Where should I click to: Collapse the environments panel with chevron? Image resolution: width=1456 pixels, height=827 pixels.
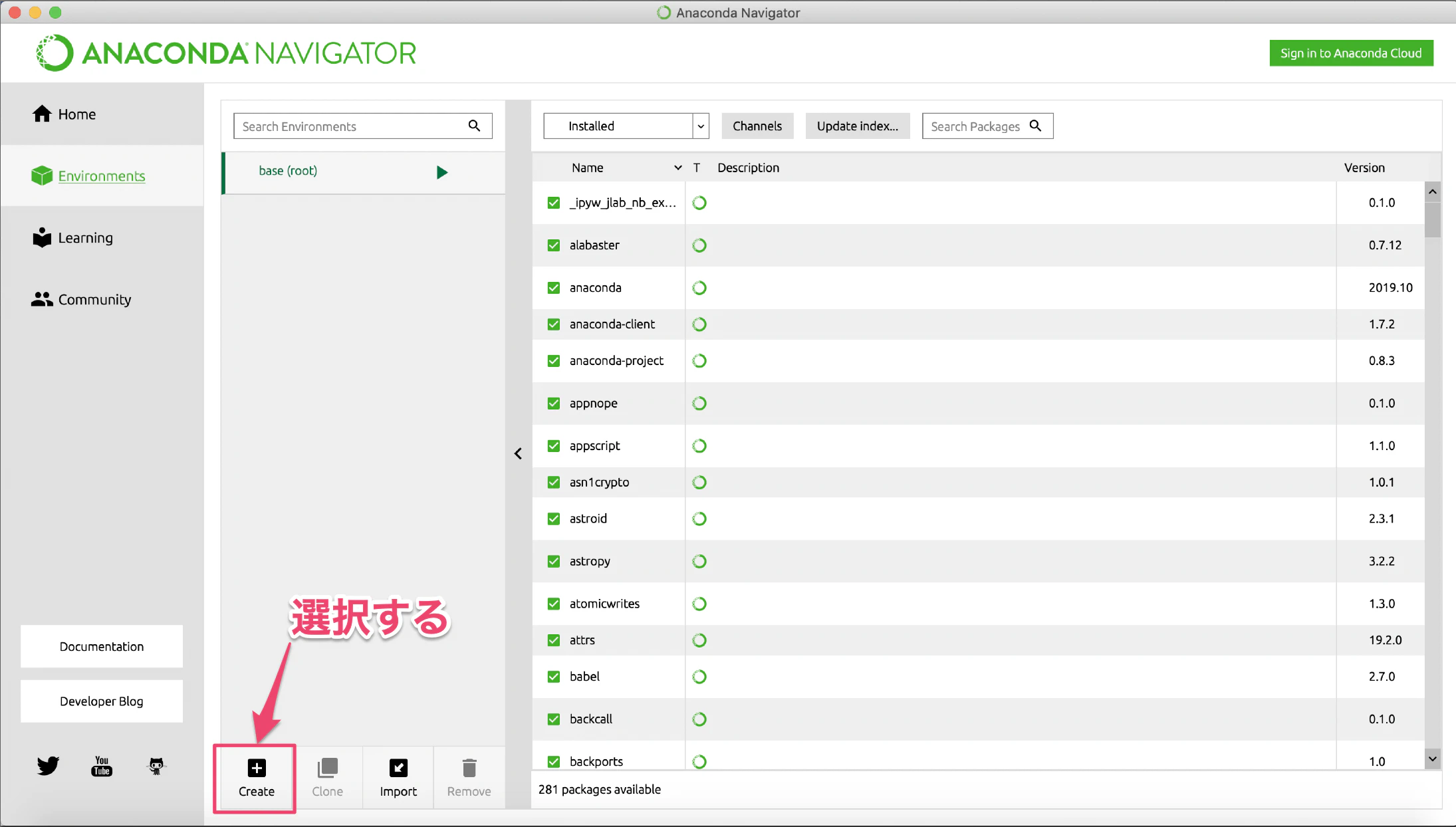518,454
